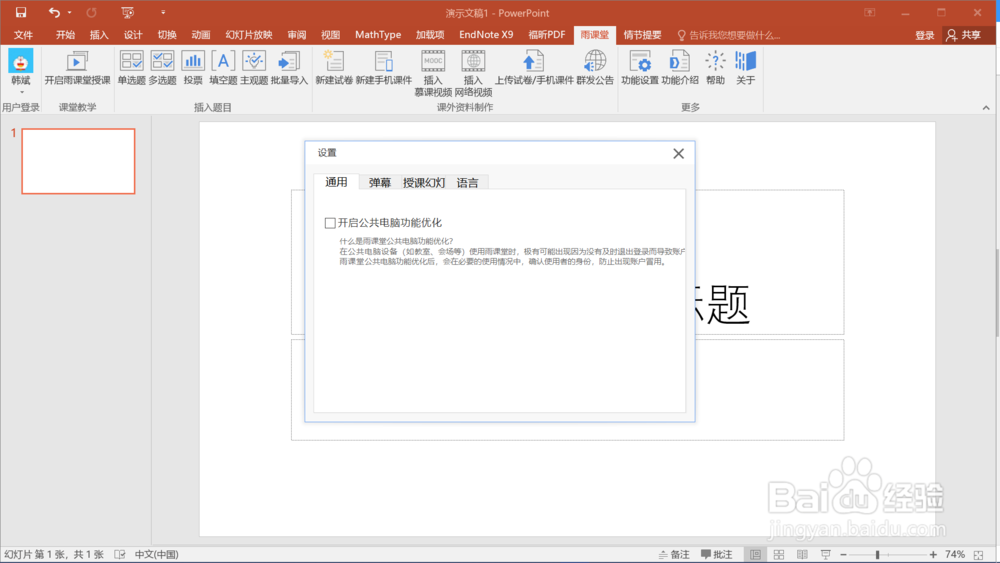
Task: Open the 福昕PDF ribbon tab
Action: coord(547,35)
